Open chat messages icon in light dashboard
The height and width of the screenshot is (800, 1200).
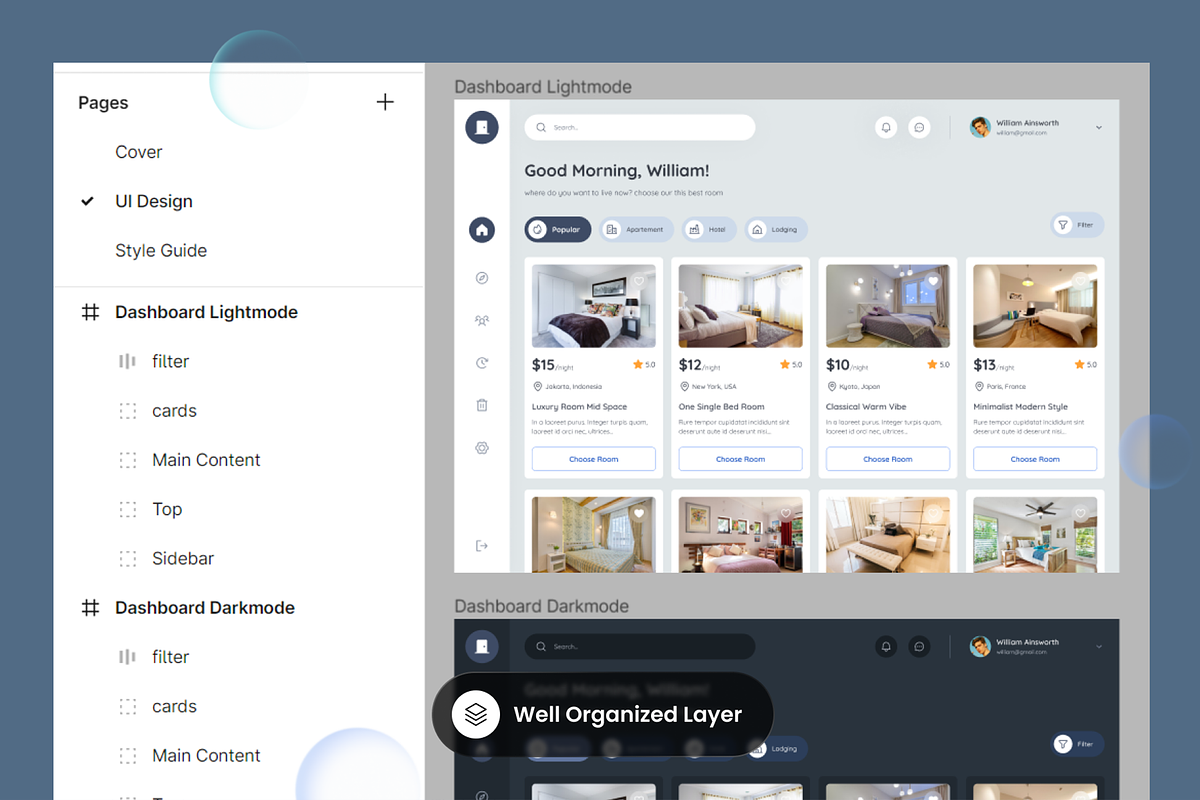click(x=920, y=127)
